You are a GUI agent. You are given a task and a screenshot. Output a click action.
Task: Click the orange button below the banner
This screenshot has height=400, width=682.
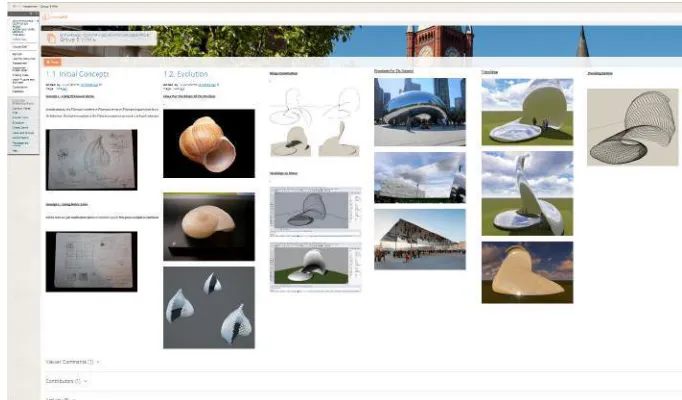pos(53,62)
